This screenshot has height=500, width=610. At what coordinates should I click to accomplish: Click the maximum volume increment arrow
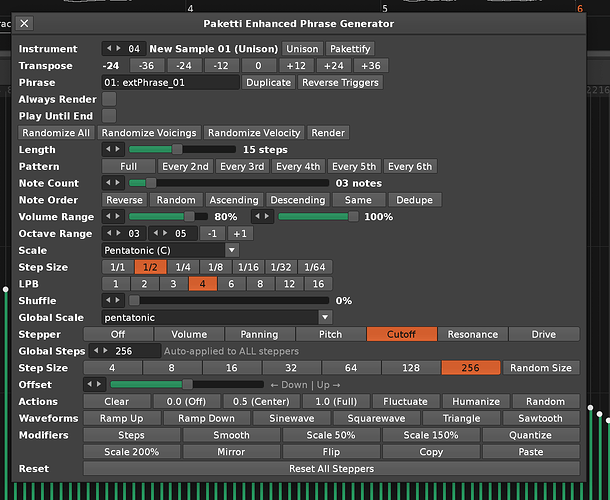[268, 216]
